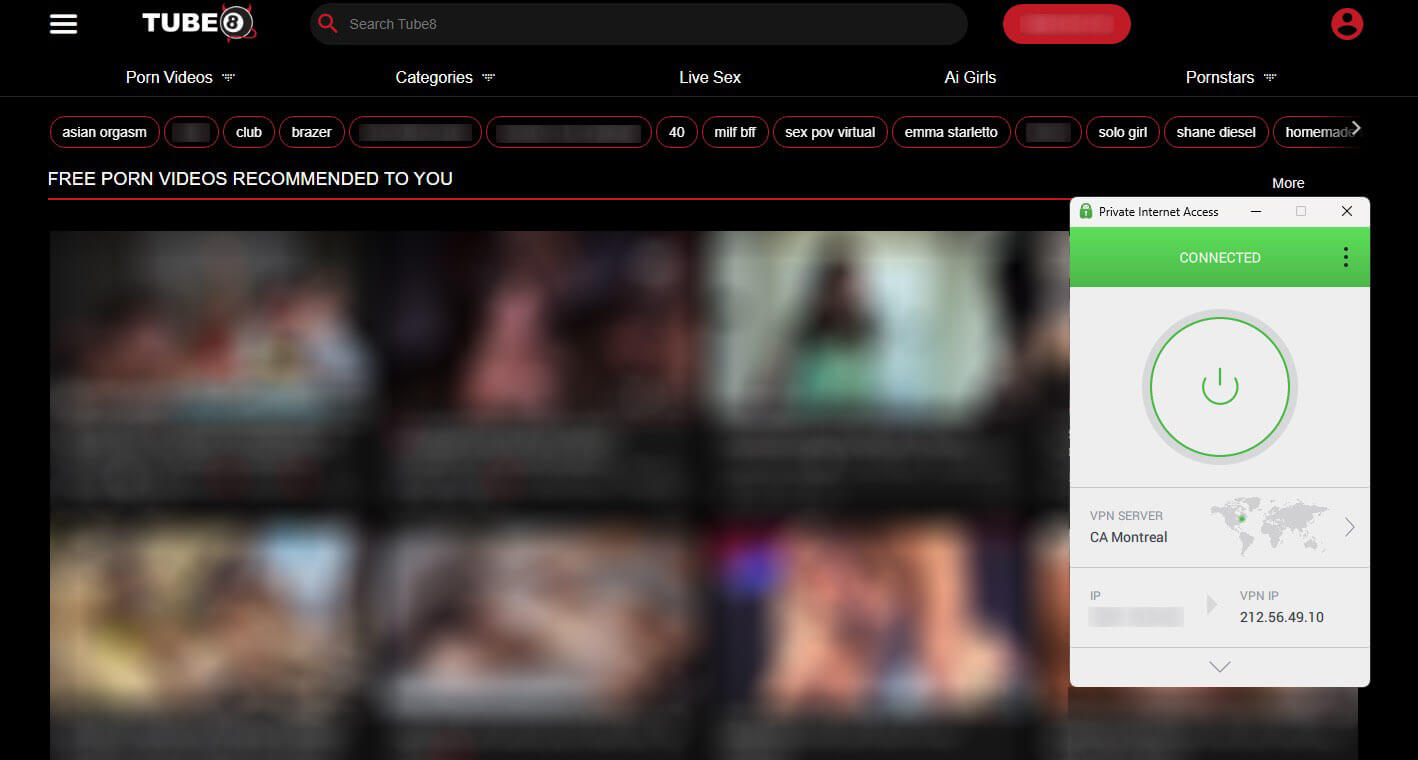Expand the Categories dropdown
The height and width of the screenshot is (760, 1418).
[x=488, y=77]
